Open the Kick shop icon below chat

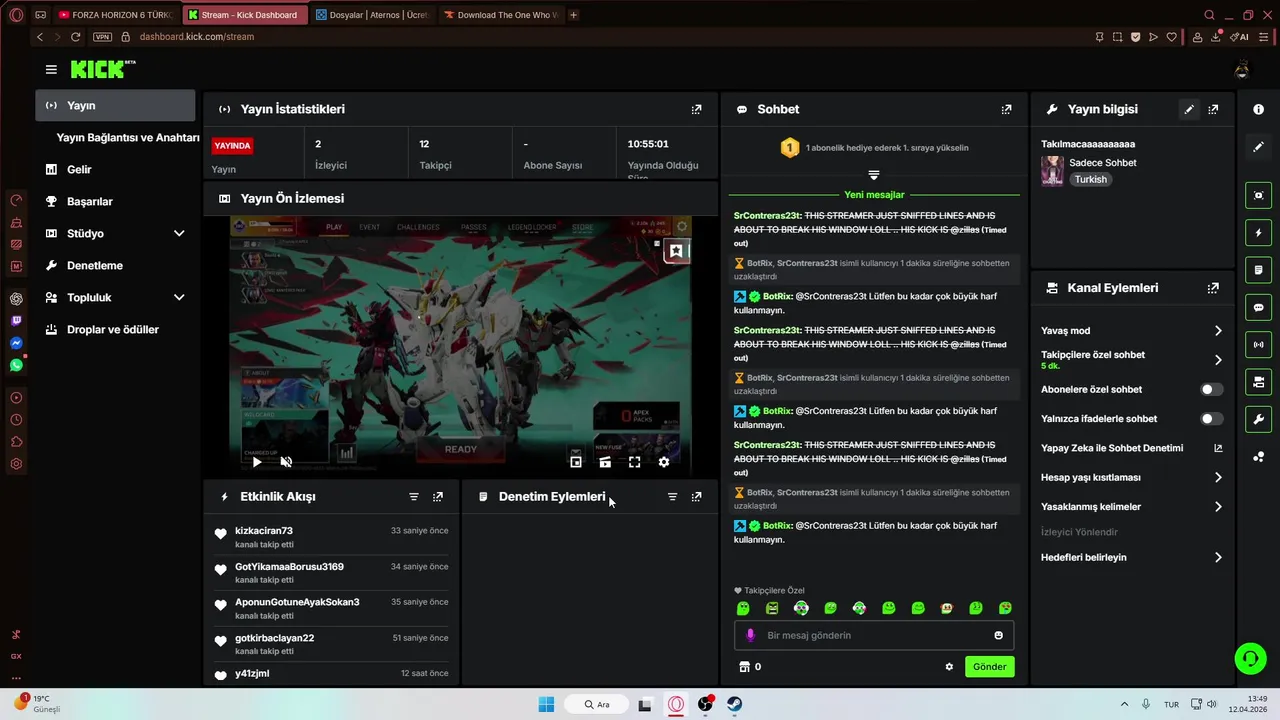[743, 667]
